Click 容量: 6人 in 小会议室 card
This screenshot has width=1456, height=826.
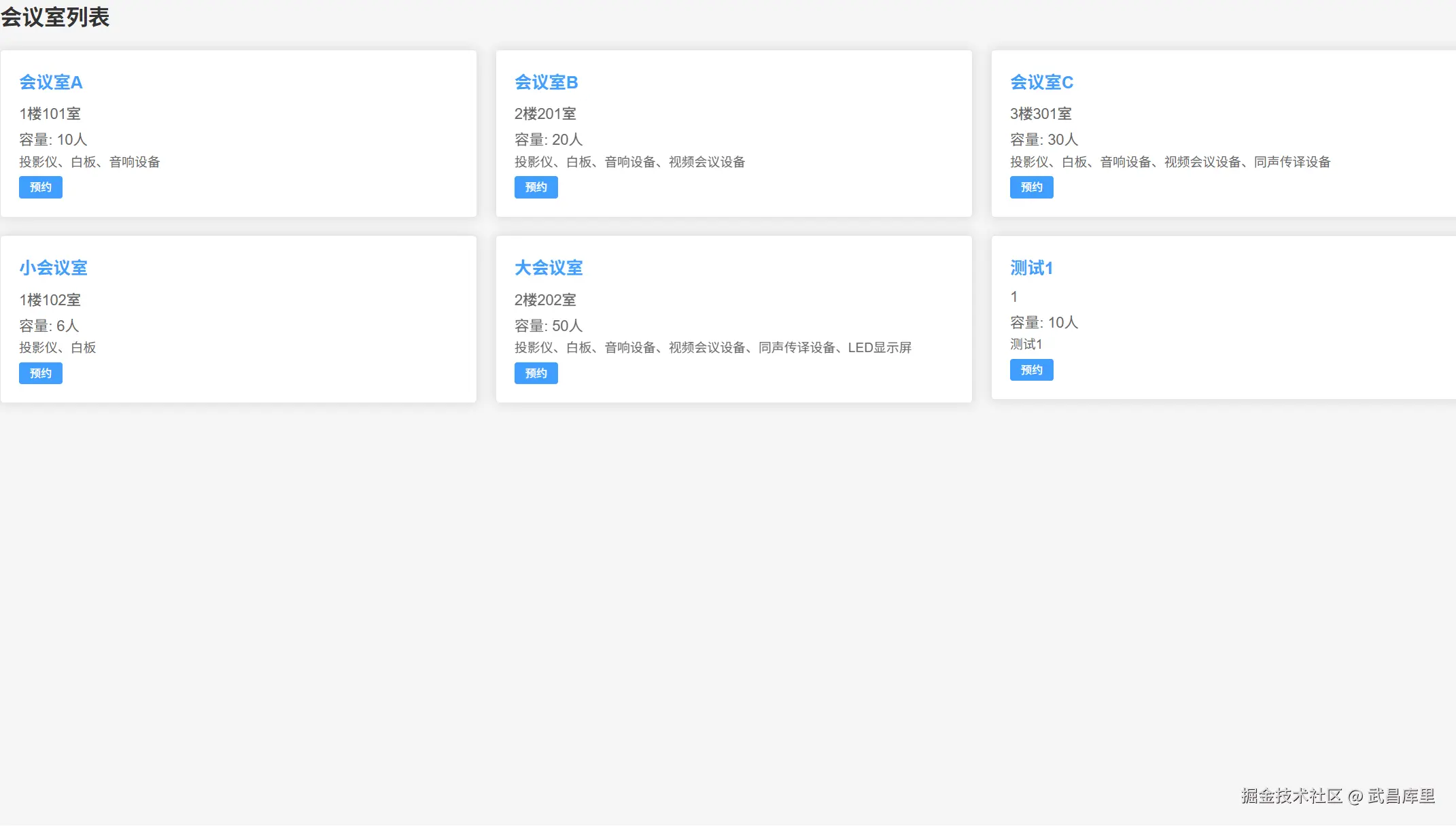[x=49, y=326]
